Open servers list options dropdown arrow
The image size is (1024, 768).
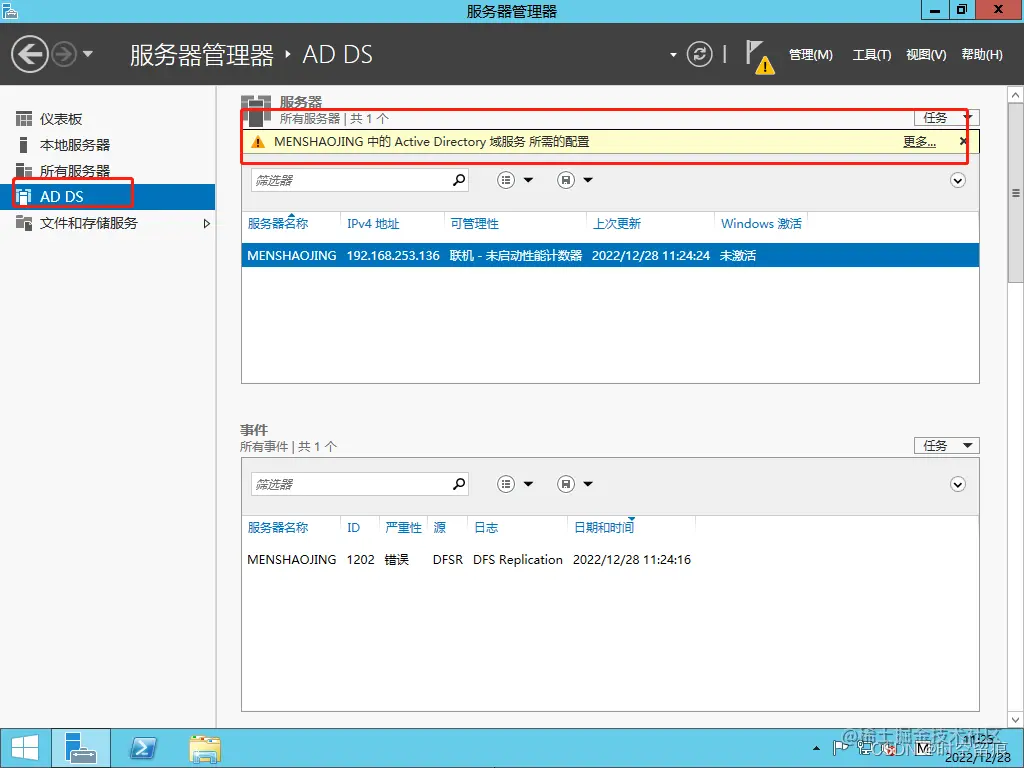(x=528, y=180)
